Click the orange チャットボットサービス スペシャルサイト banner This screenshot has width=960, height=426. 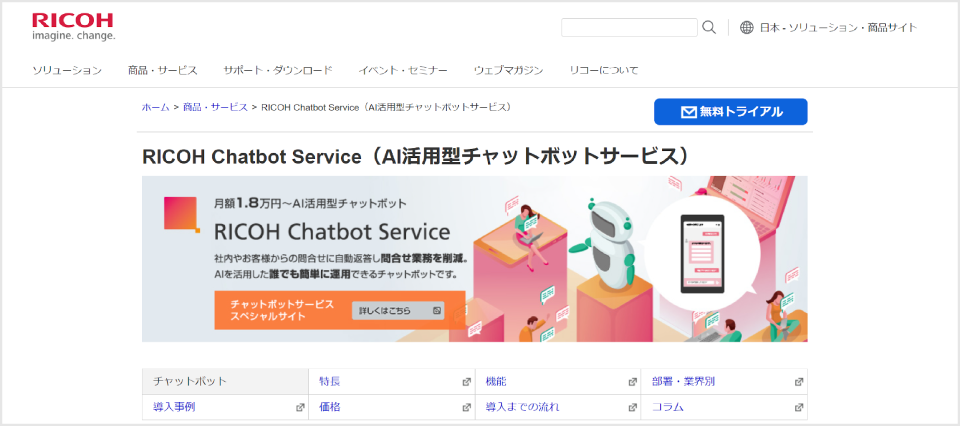(x=340, y=310)
